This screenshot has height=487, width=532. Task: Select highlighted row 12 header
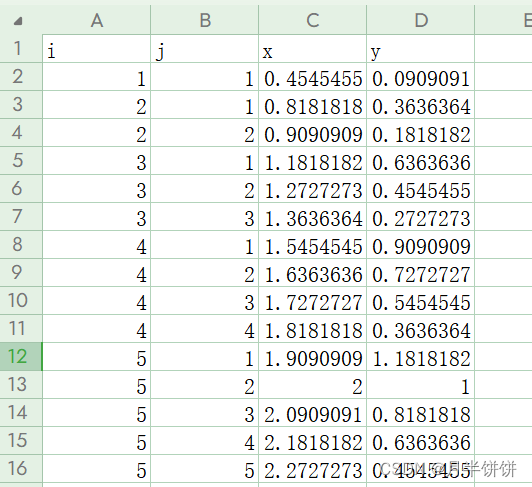coord(21,357)
